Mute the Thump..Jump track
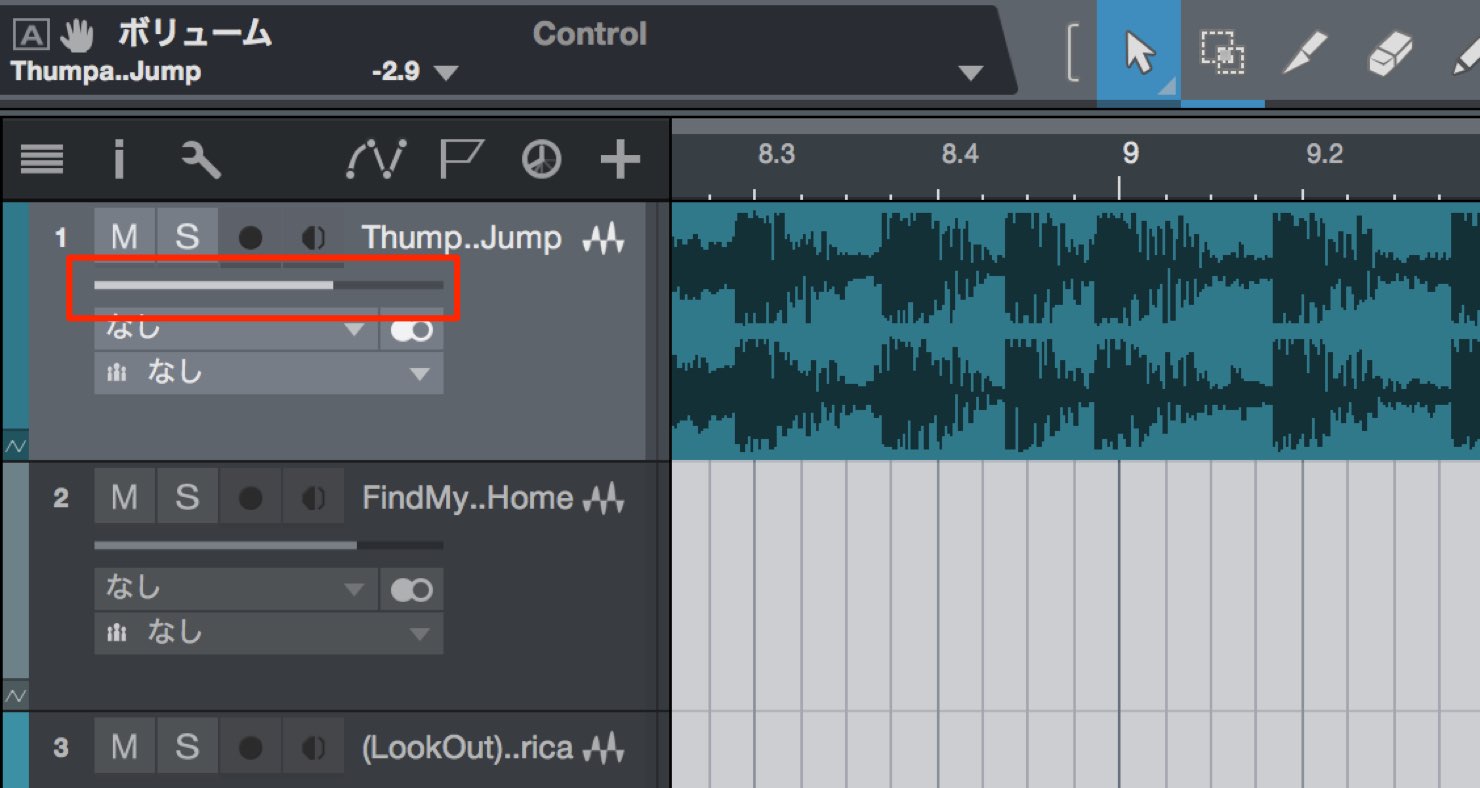The height and width of the screenshot is (788, 1480). click(x=125, y=237)
